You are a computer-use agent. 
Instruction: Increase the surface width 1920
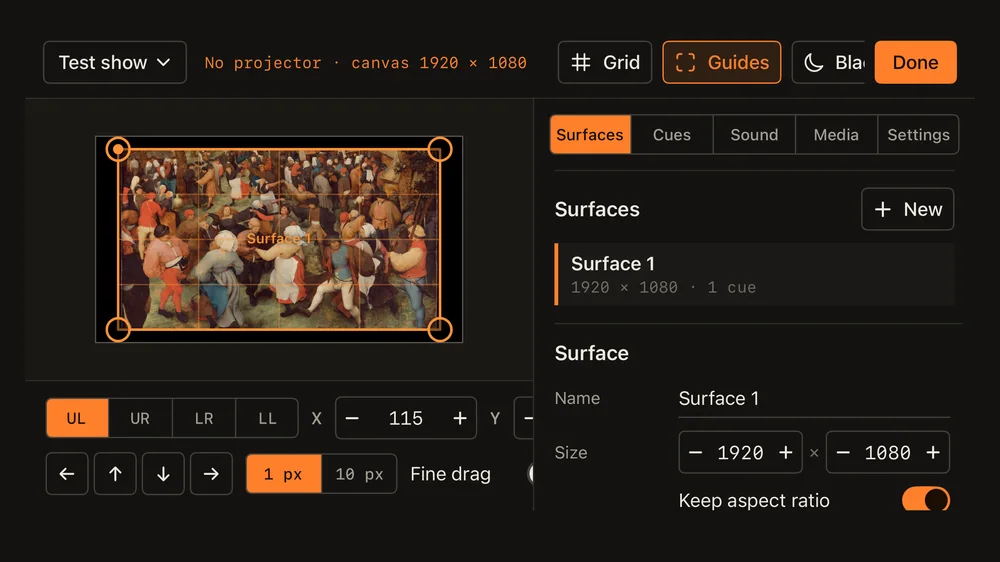786,452
